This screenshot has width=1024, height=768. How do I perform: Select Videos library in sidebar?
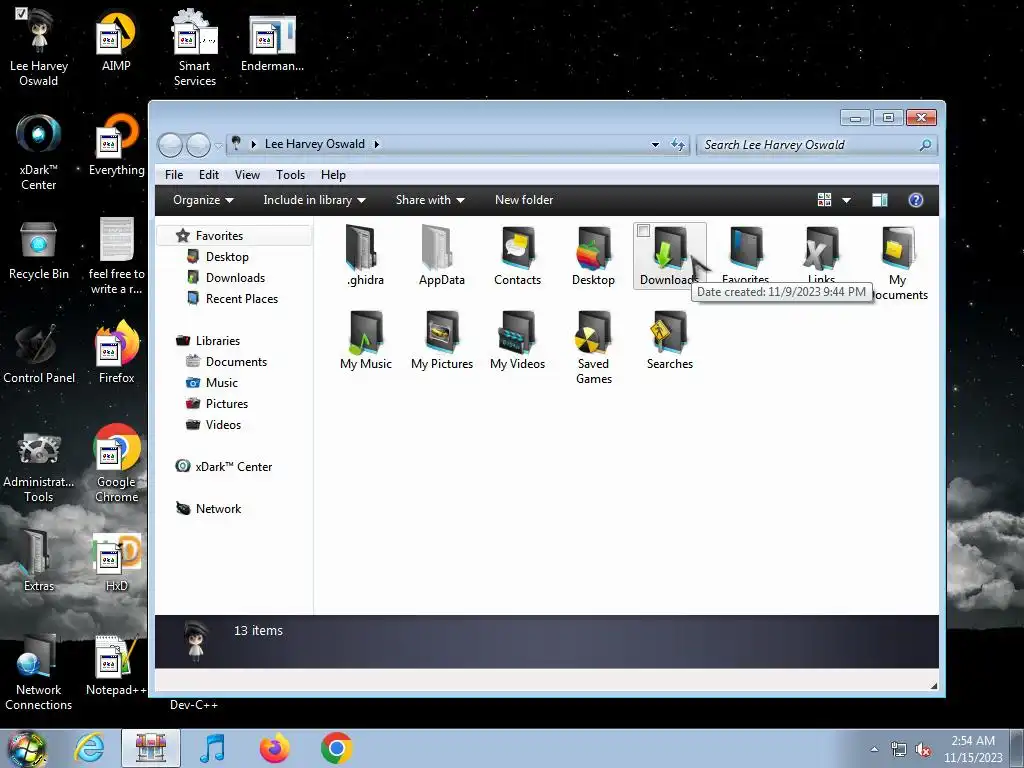click(x=223, y=424)
